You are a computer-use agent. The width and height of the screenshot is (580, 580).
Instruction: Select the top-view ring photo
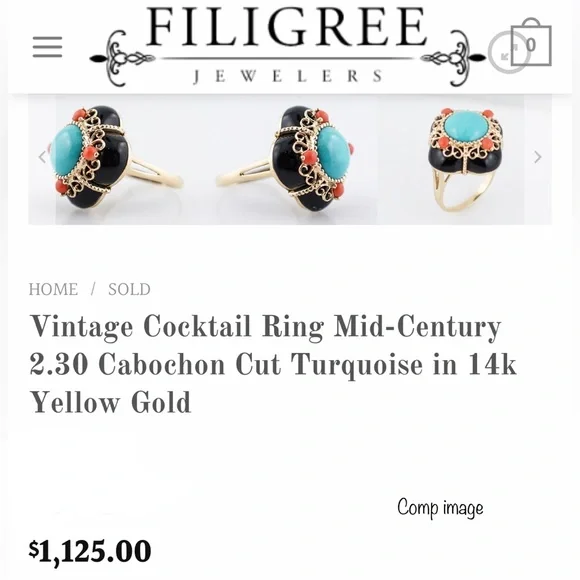[466, 160]
